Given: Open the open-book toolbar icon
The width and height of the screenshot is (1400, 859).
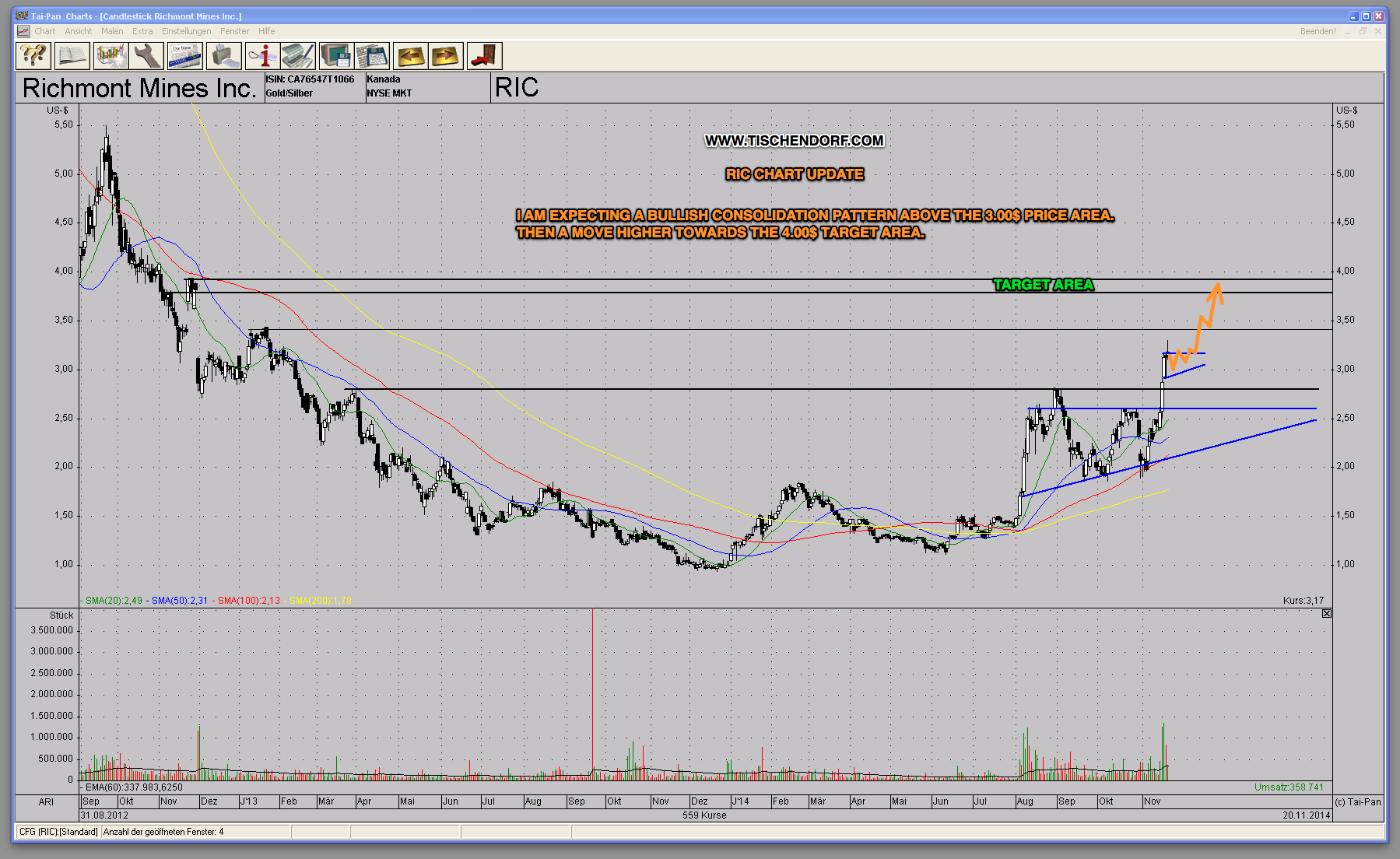Looking at the screenshot, I should pos(72,56).
